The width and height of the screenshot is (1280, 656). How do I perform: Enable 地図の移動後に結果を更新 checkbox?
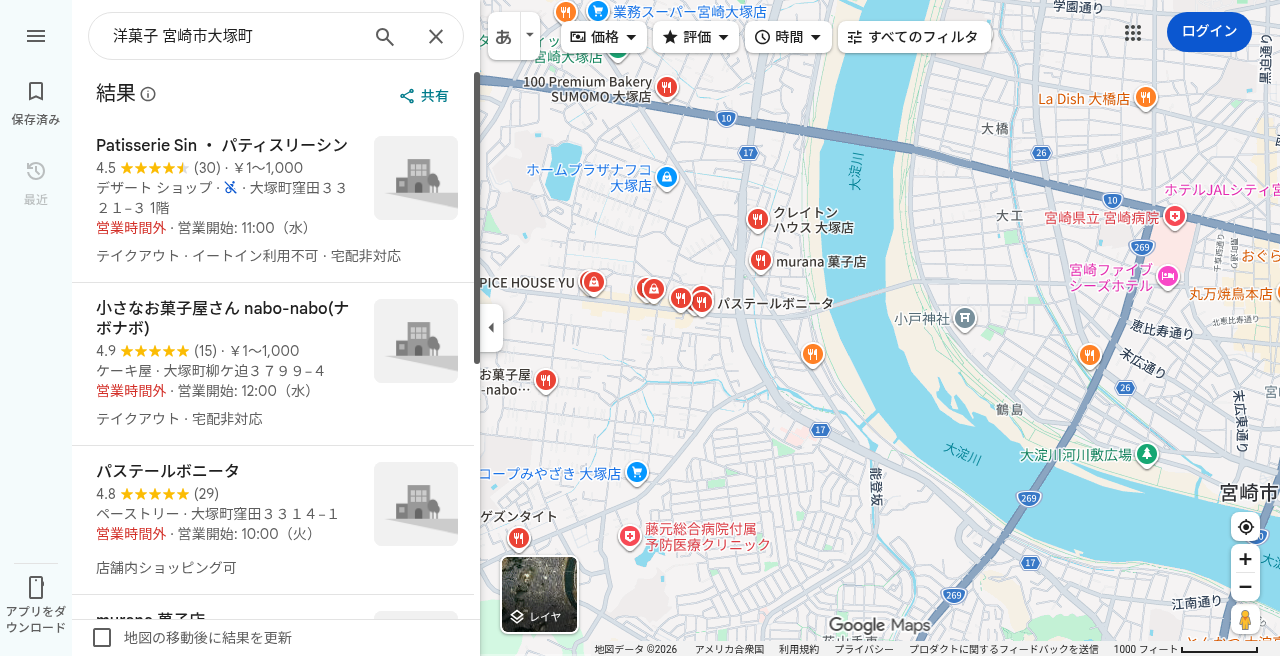point(102,637)
